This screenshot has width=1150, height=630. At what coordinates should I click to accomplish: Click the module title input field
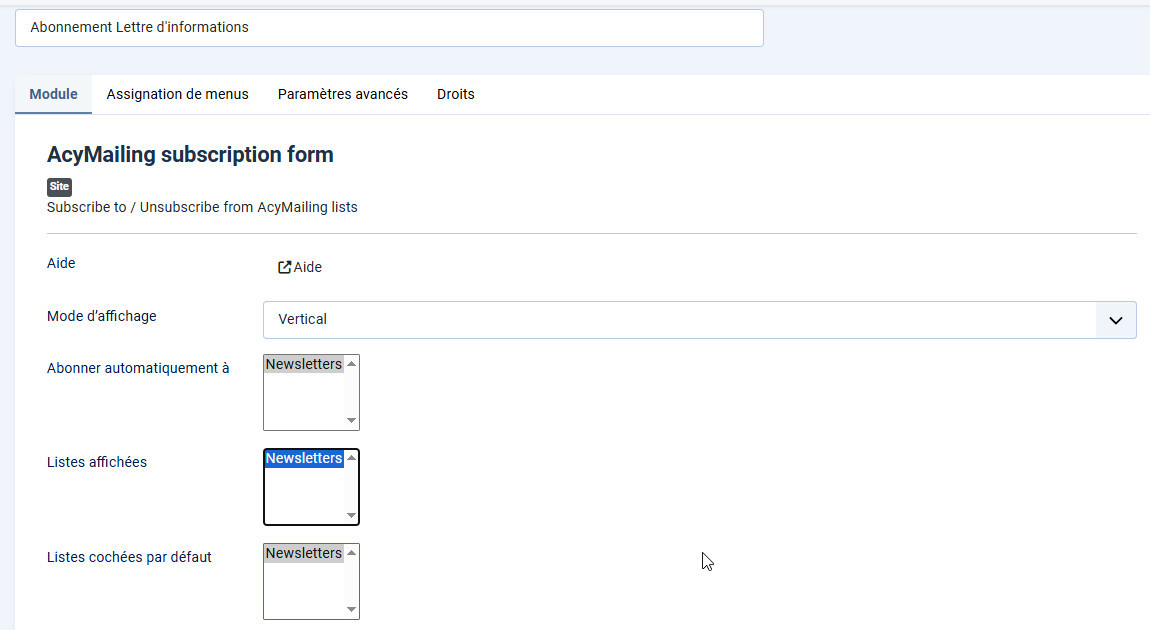click(389, 28)
